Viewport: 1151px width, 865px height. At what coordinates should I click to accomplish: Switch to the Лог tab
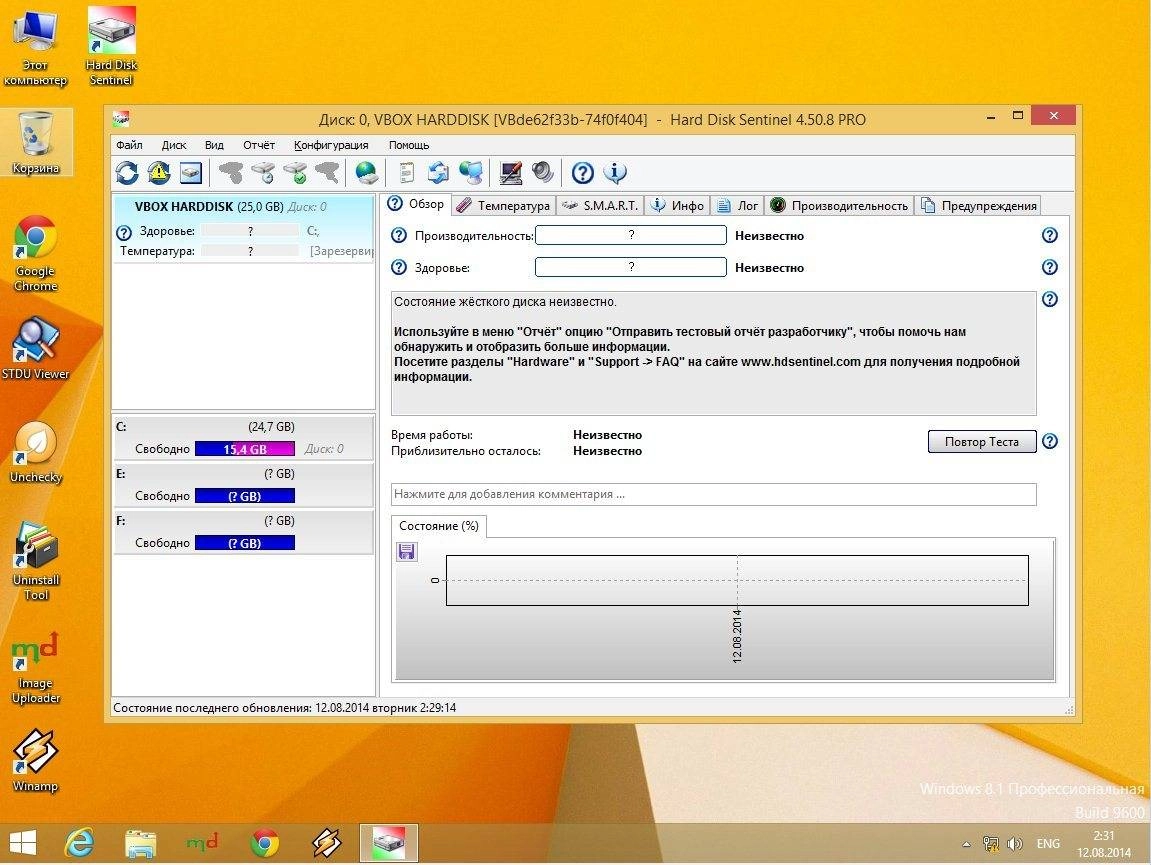click(x=738, y=206)
